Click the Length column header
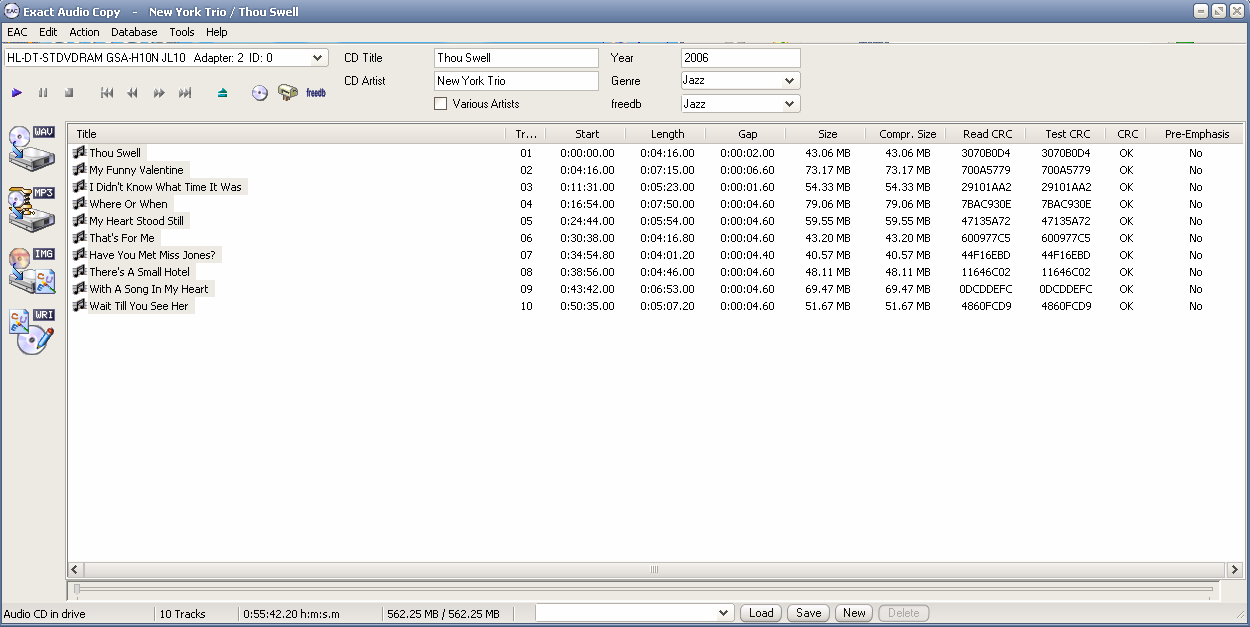Viewport: 1250px width, 627px height. click(667, 134)
